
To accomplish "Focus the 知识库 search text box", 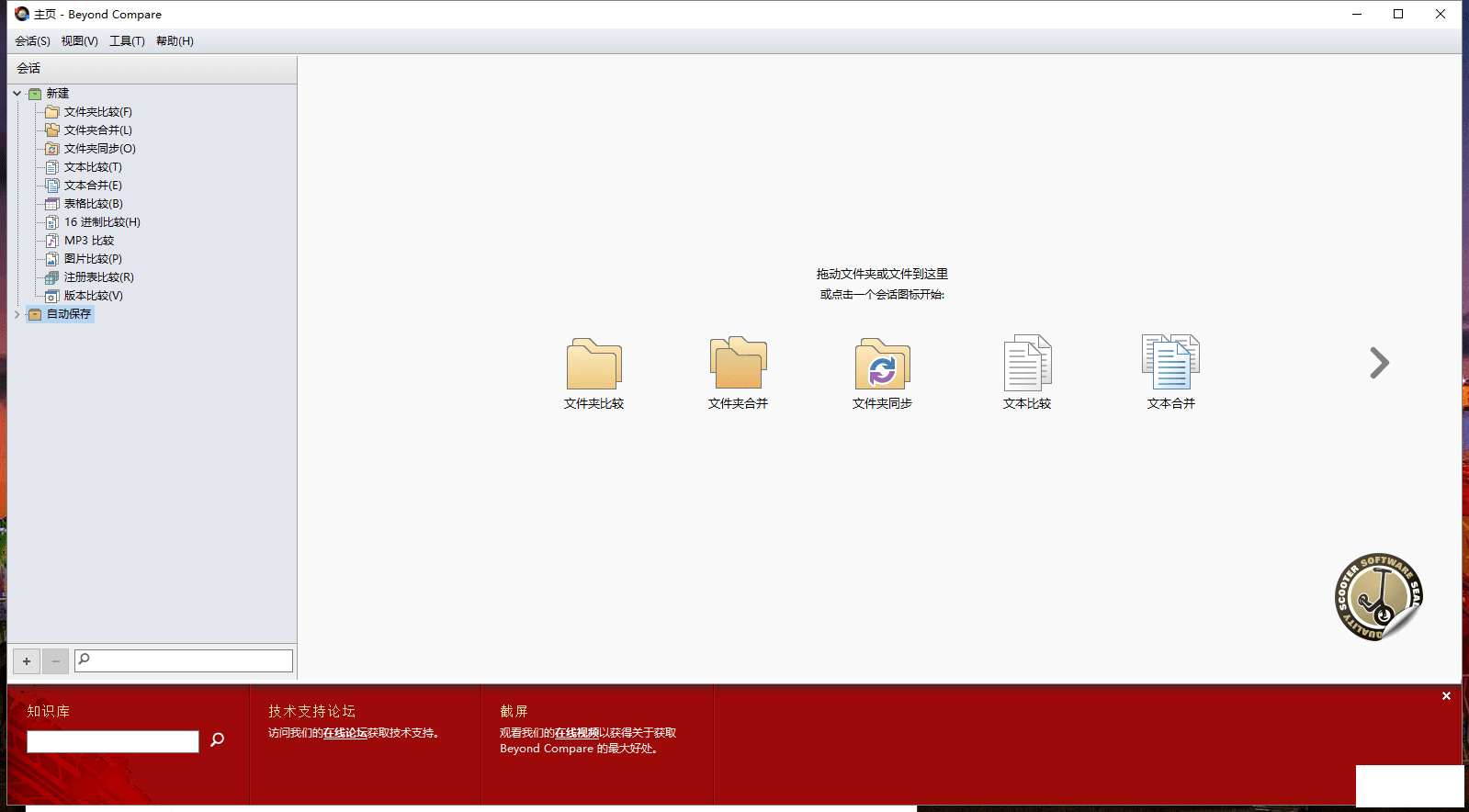I will point(113,741).
